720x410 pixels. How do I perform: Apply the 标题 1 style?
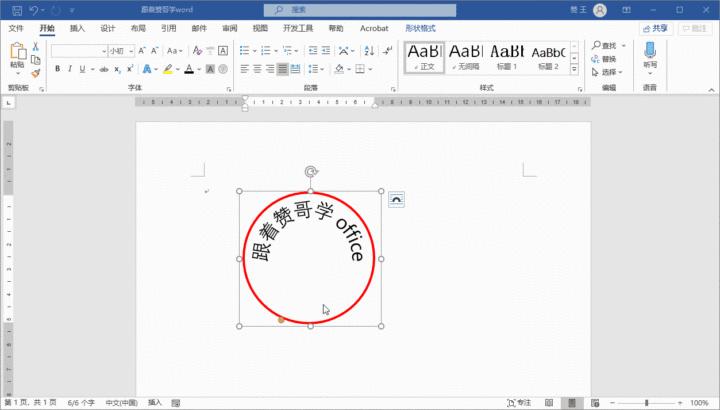pyautogui.click(x=507, y=57)
